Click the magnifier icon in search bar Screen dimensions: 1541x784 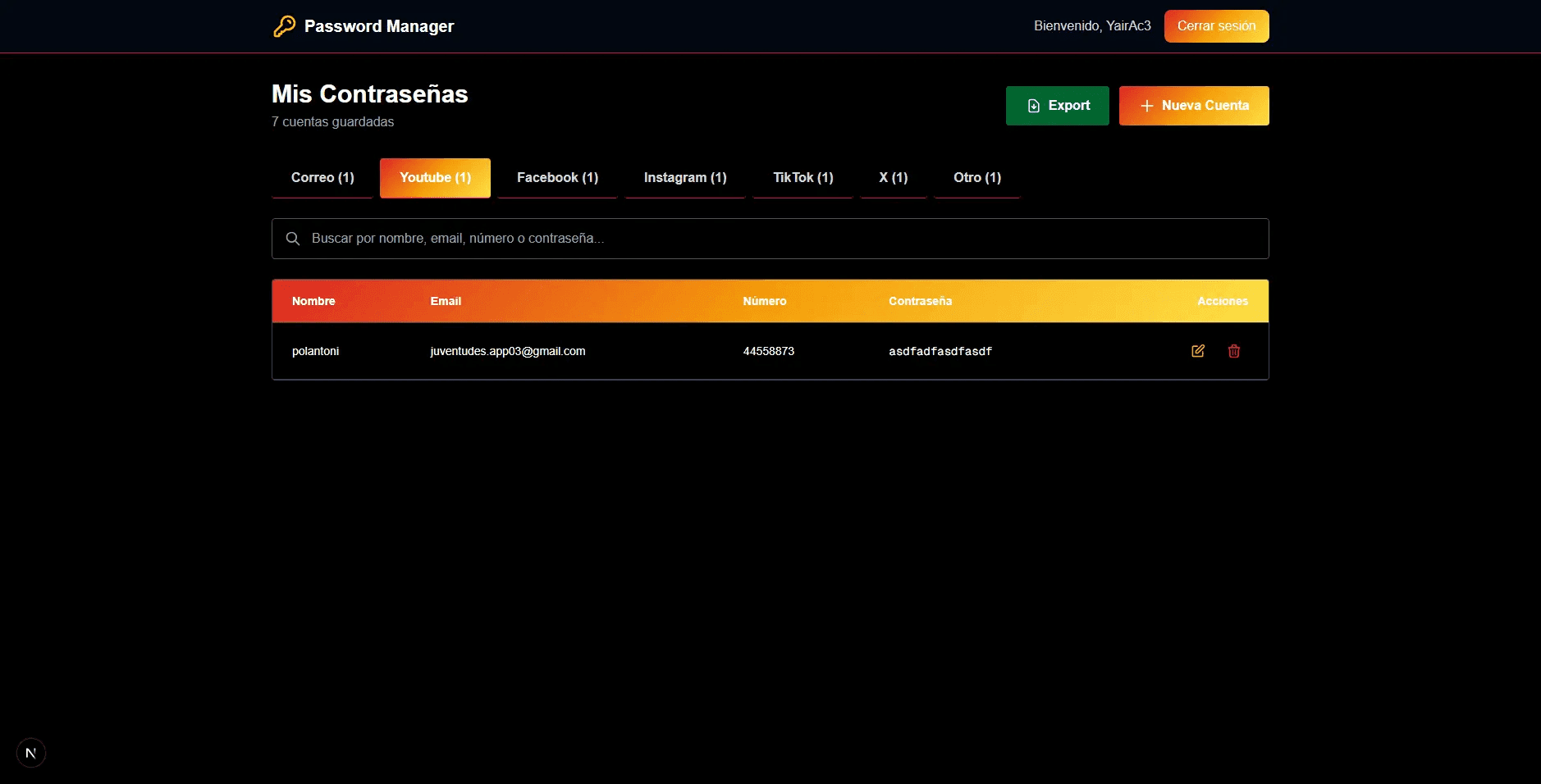coord(293,239)
